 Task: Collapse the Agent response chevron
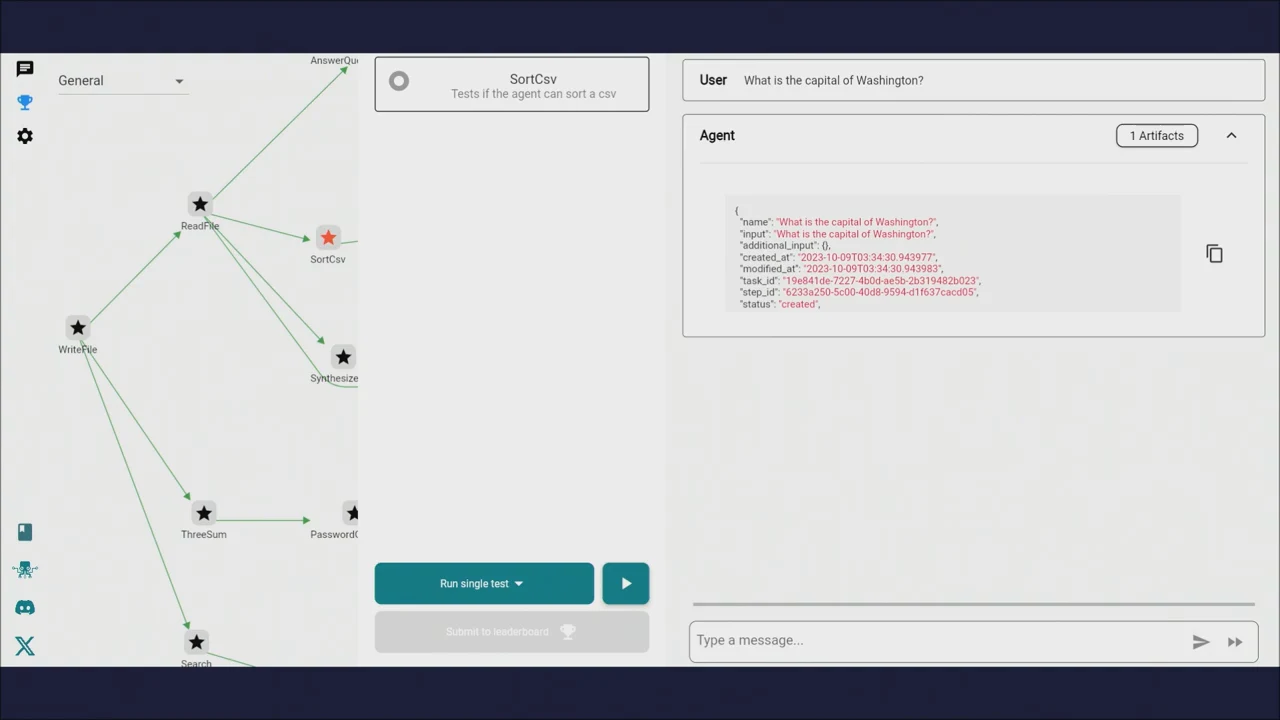pyautogui.click(x=1231, y=136)
